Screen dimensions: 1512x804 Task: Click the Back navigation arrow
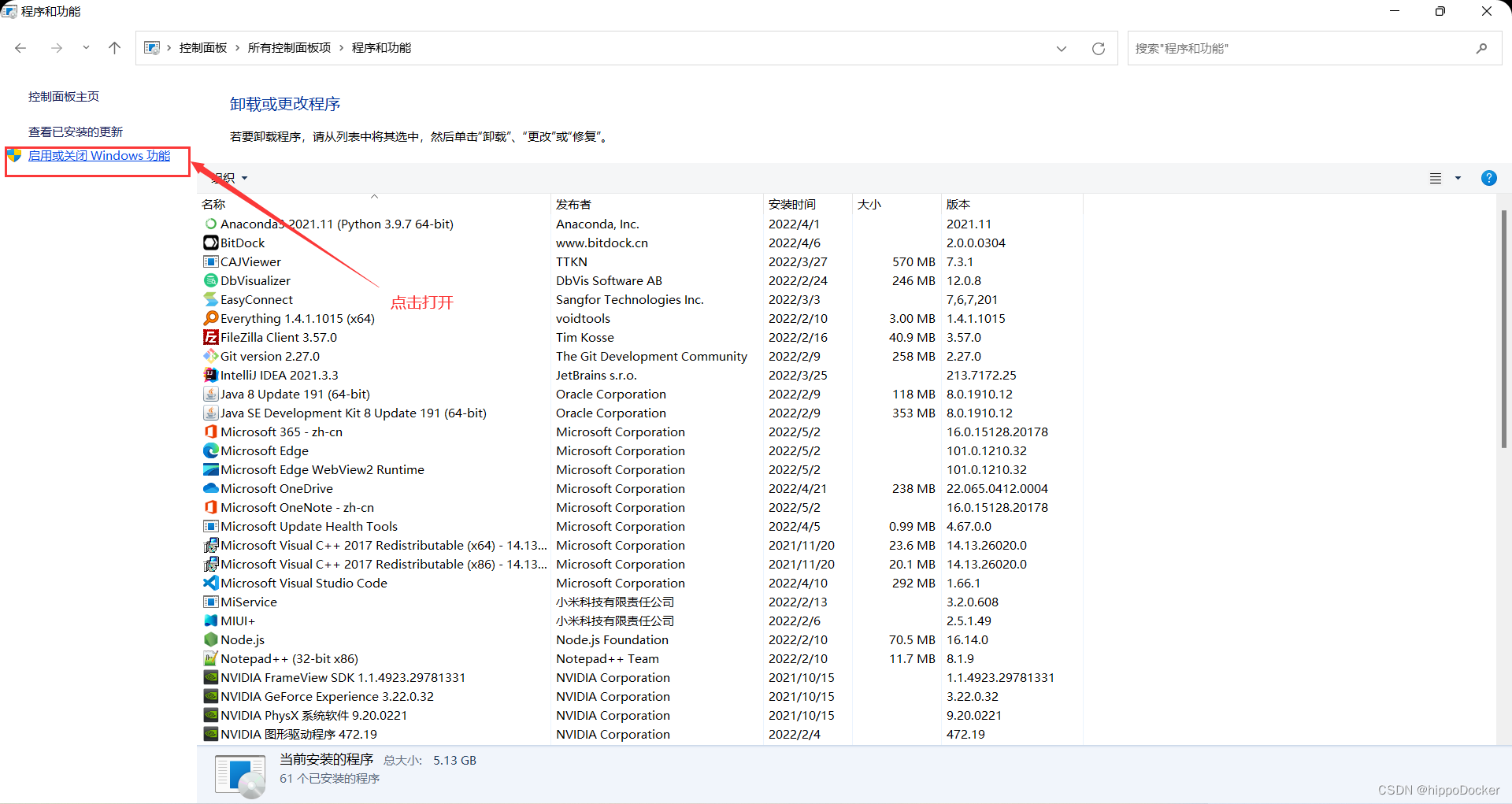[x=20, y=48]
